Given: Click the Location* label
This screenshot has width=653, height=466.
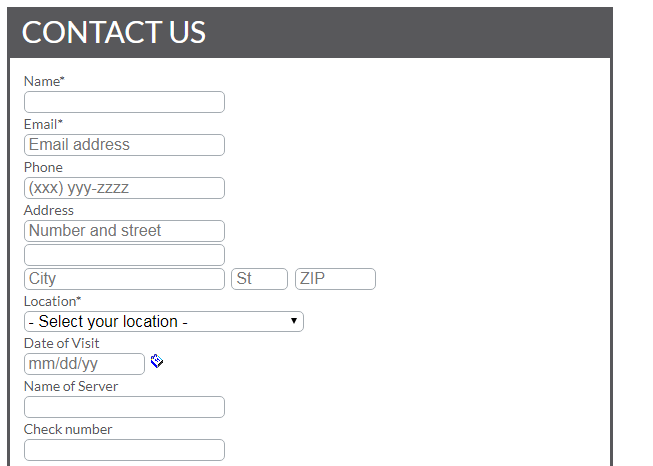Looking at the screenshot, I should (x=53, y=301).
